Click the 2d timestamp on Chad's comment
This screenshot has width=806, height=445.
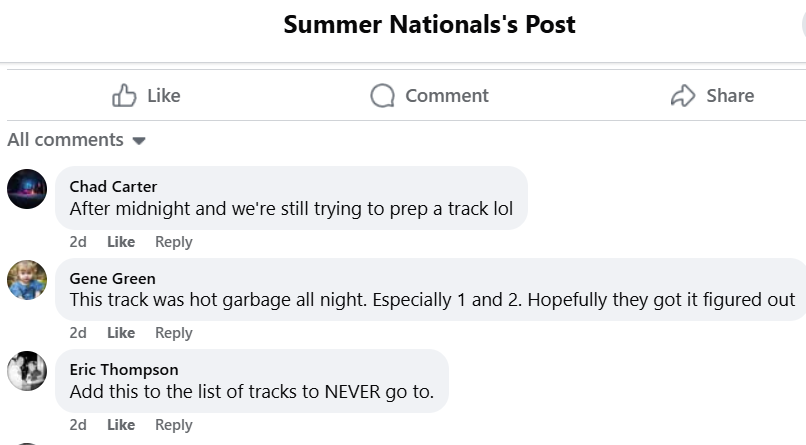[78, 242]
